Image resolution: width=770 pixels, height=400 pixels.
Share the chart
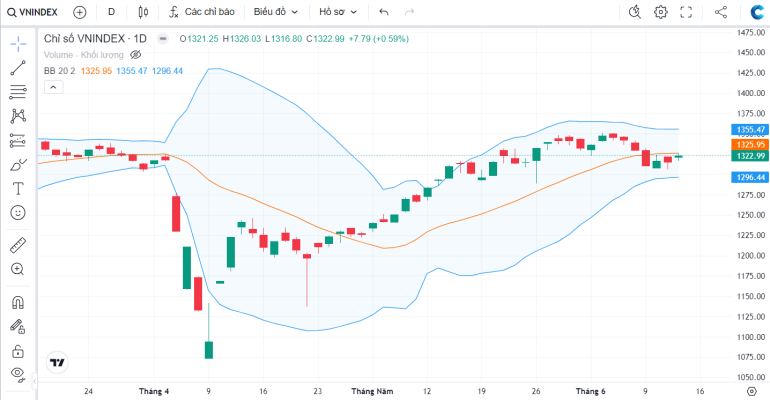click(720, 12)
